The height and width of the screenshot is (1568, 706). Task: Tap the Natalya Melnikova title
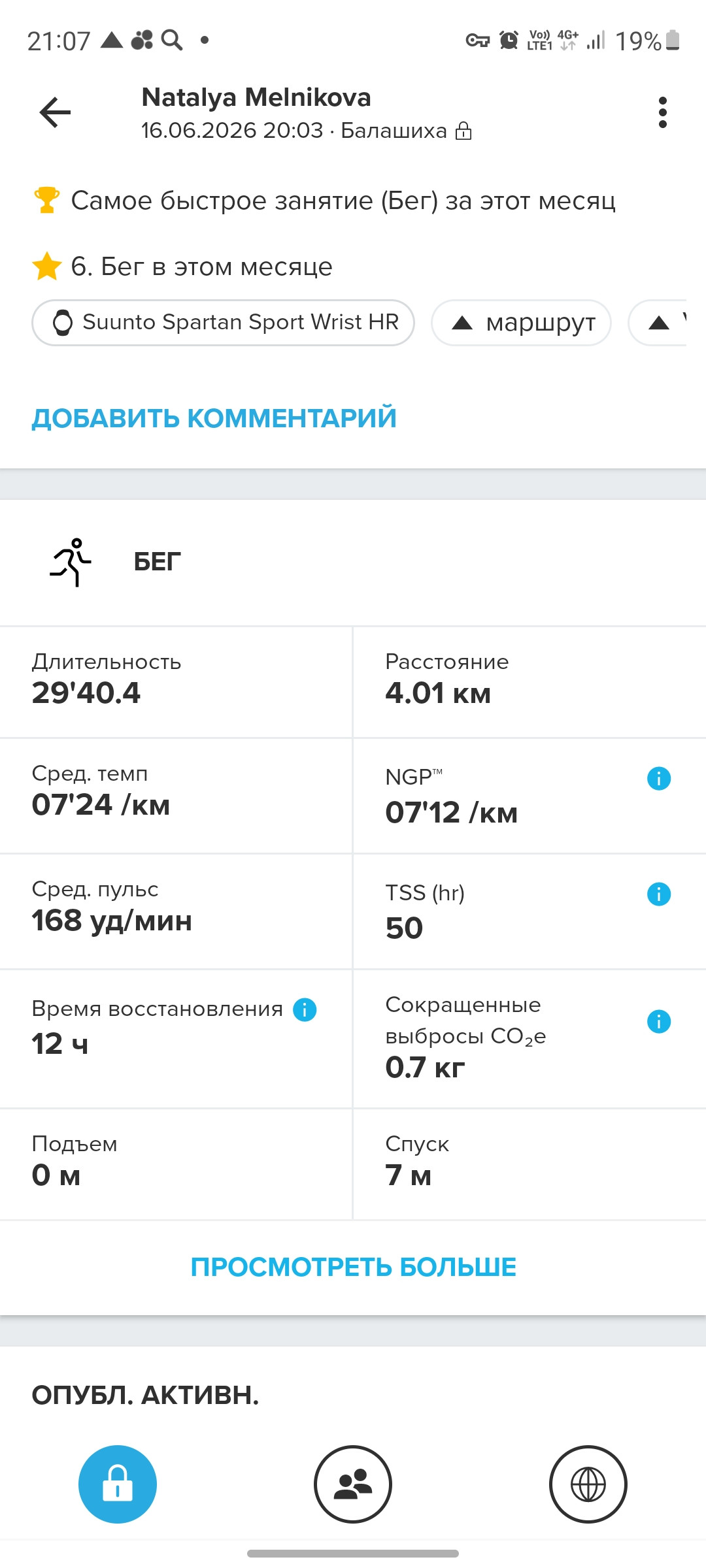[256, 97]
